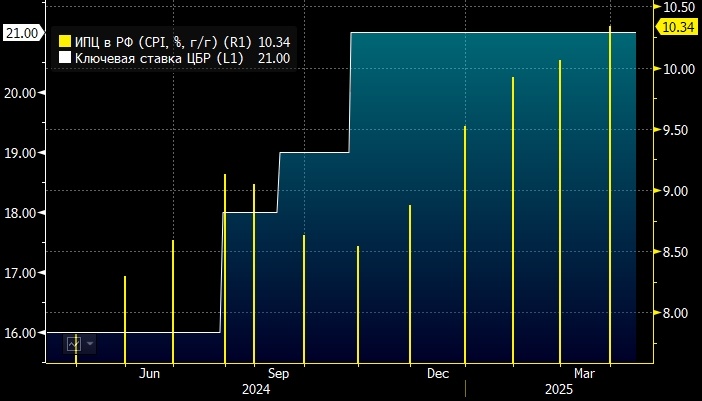
Task: Click the tallest yellow CPI bar near Mar
Action: (x=609, y=194)
